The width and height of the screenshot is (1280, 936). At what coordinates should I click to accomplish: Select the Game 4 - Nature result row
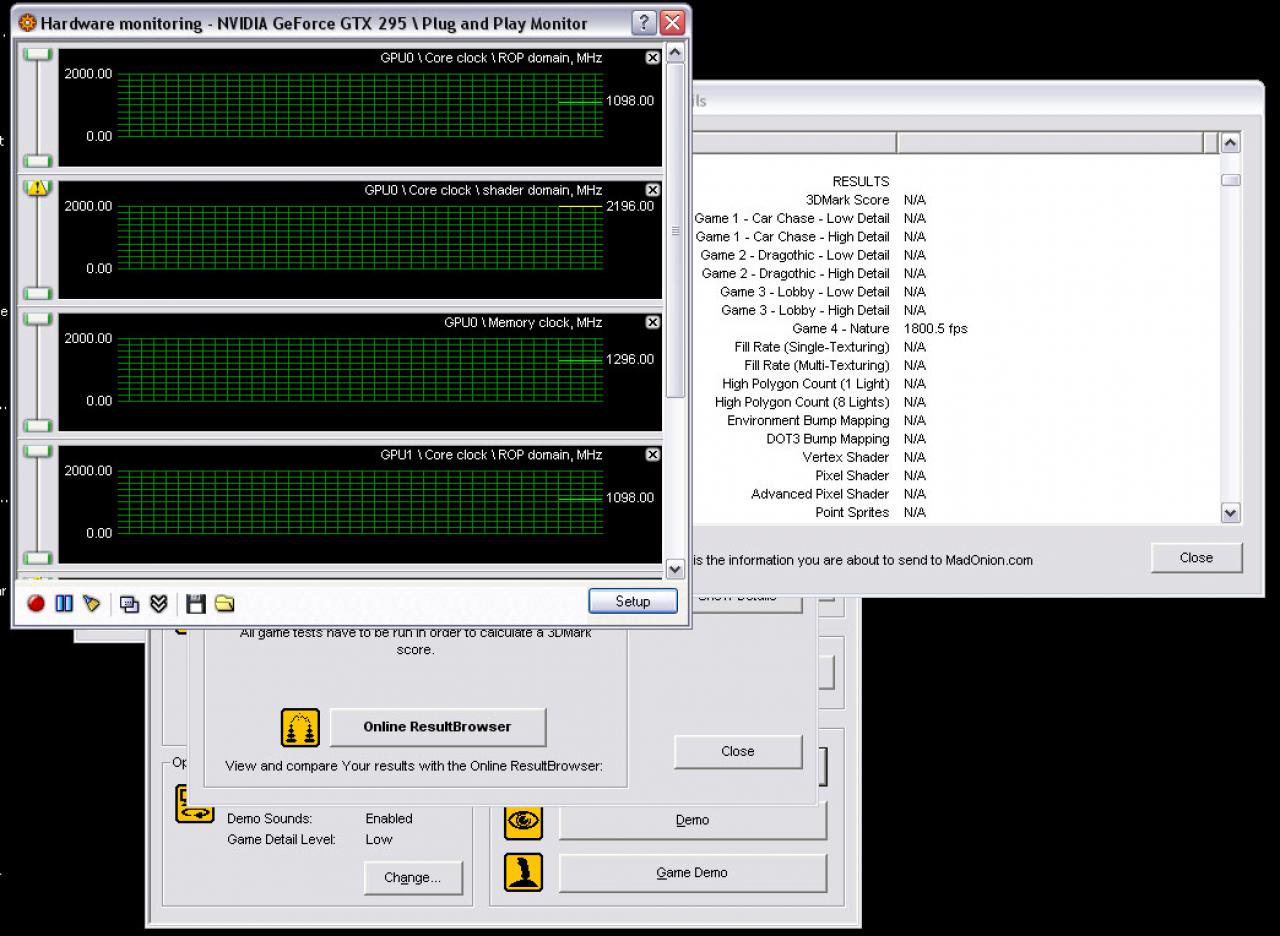[x=955, y=329]
